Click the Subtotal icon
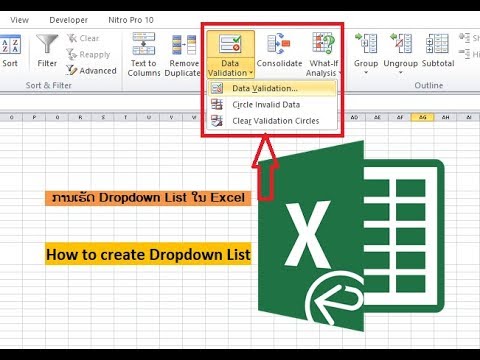This screenshot has height=360, width=480. (437, 44)
